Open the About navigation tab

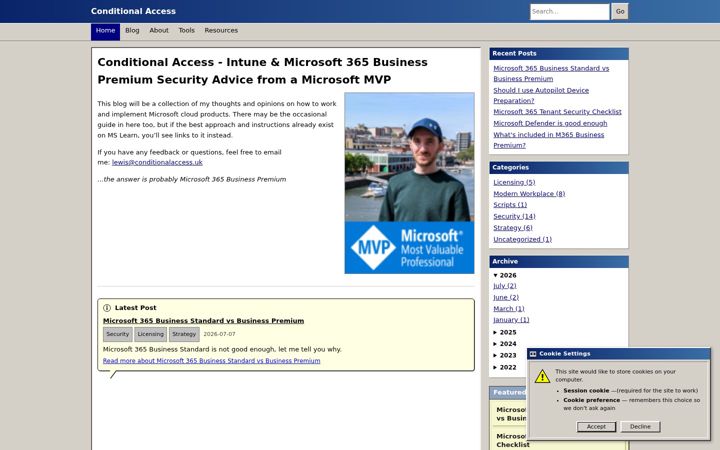pos(159,31)
